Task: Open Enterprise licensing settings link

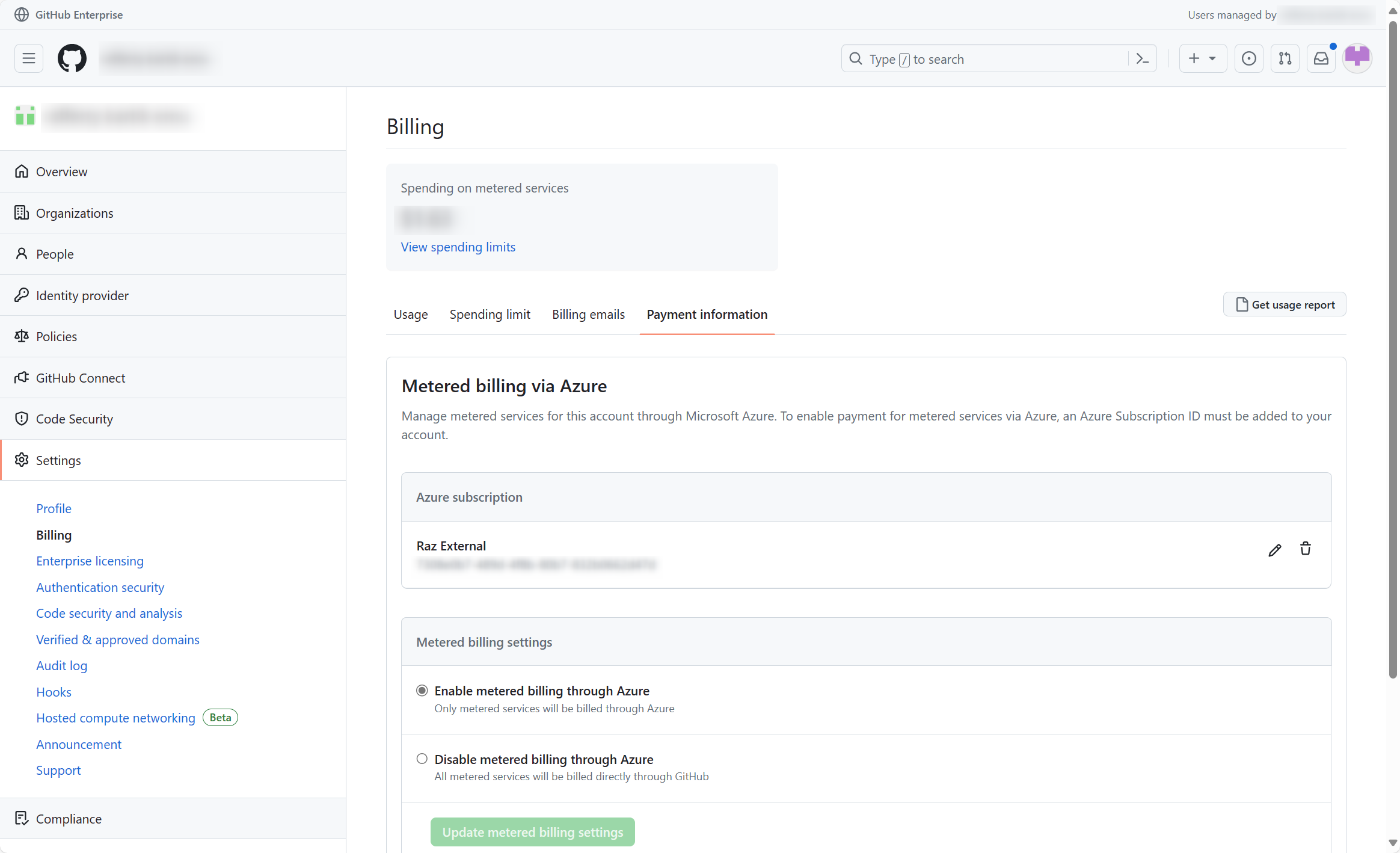Action: [x=90, y=561]
